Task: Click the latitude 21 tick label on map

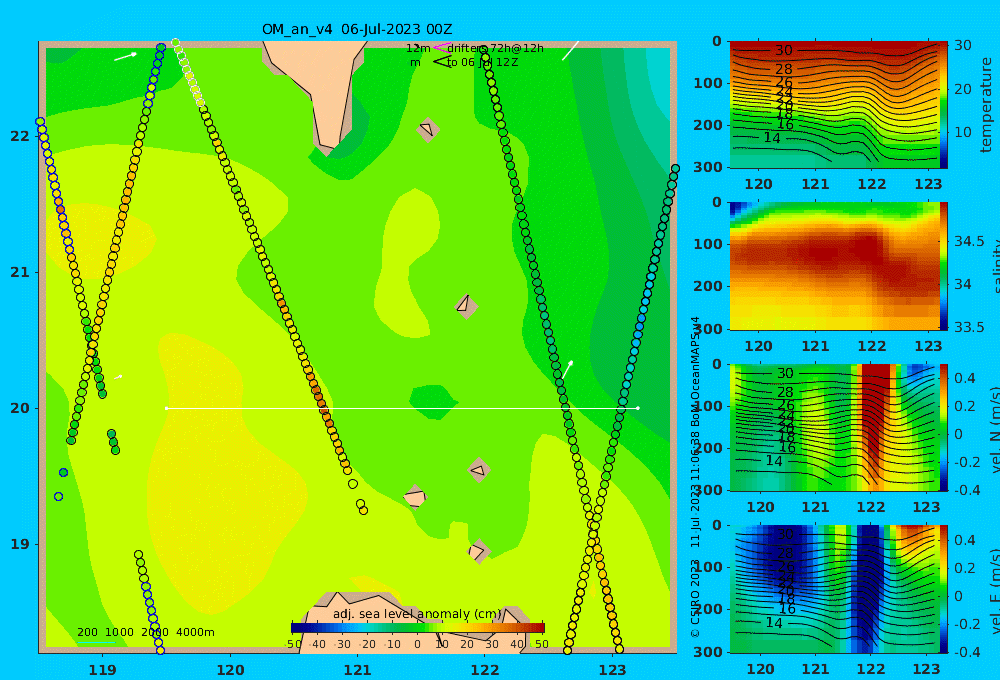Action: [x=20, y=272]
